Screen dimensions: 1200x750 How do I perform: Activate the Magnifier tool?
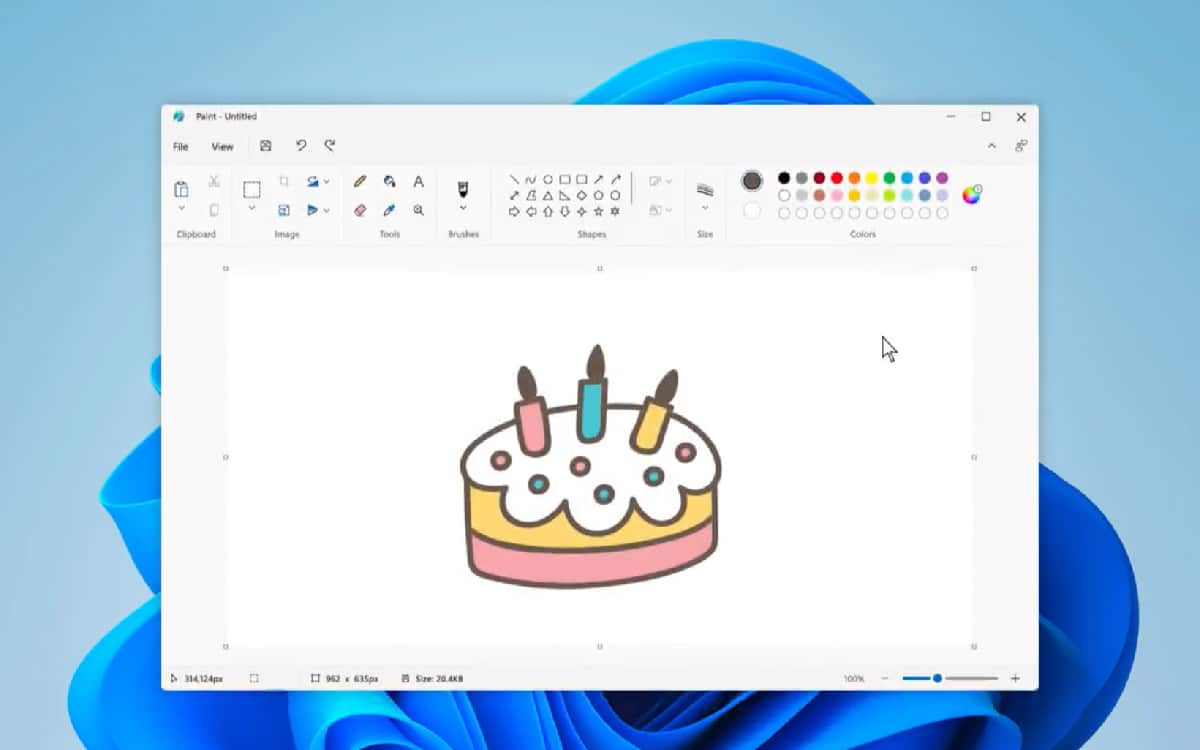coord(418,210)
